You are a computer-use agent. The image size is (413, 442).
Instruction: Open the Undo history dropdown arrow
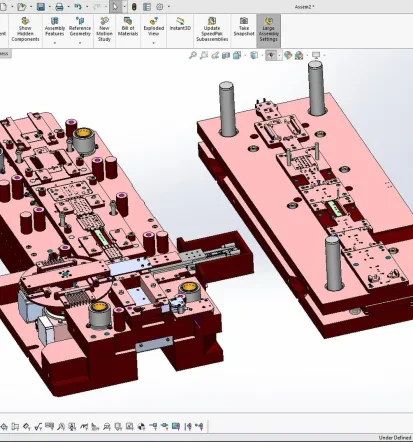point(87,7)
